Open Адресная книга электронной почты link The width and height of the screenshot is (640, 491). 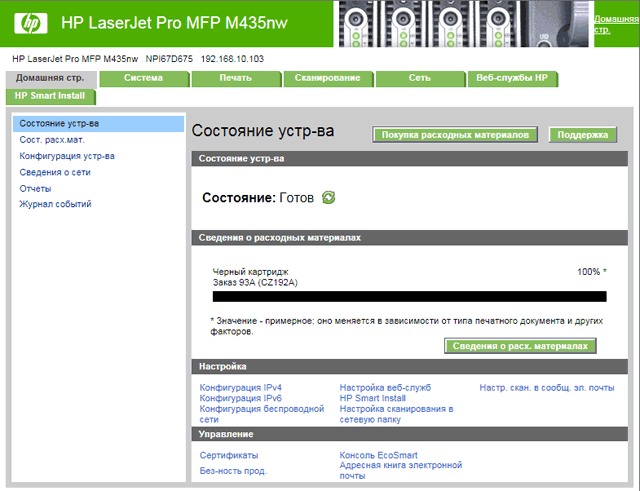coord(401,471)
